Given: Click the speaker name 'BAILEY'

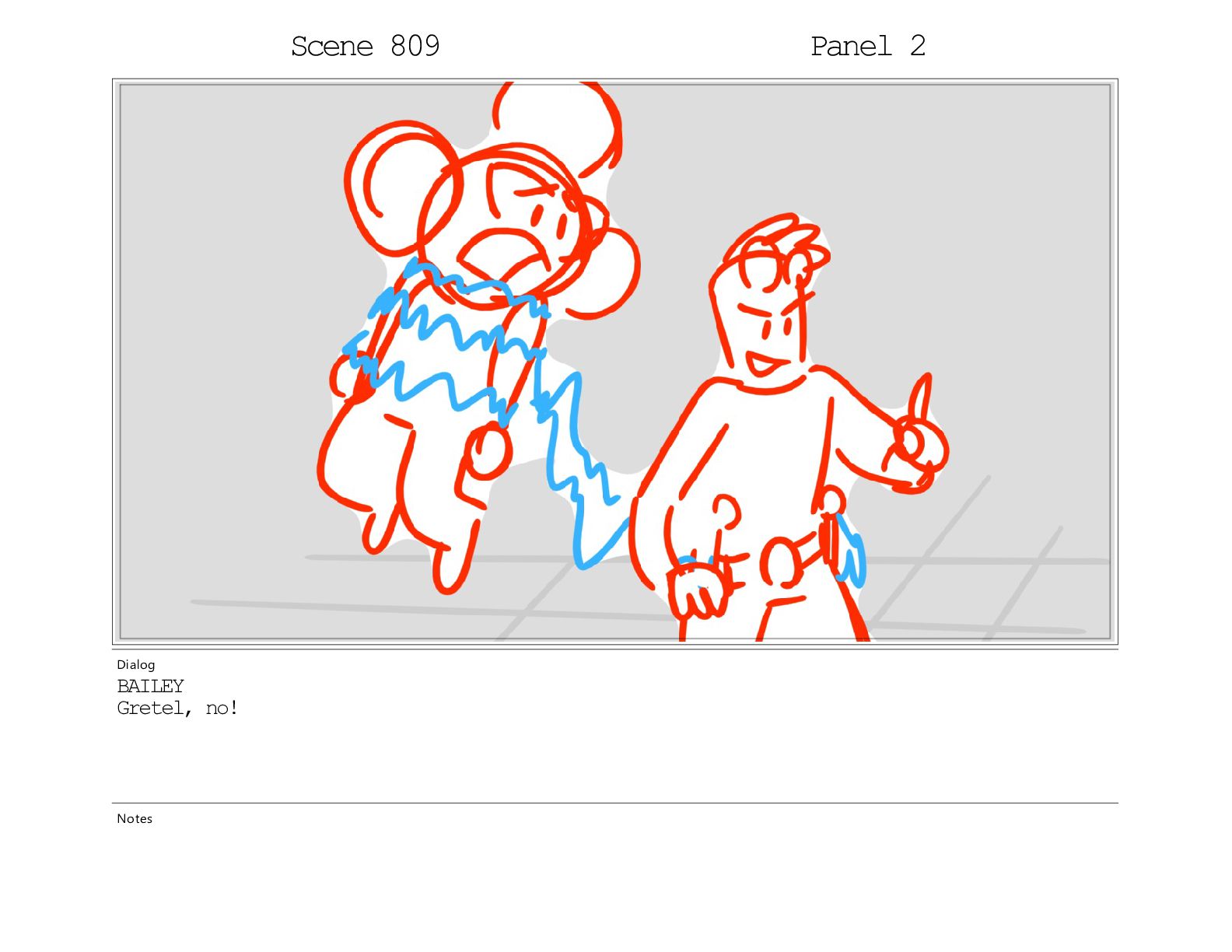Looking at the screenshot, I should (x=150, y=686).
